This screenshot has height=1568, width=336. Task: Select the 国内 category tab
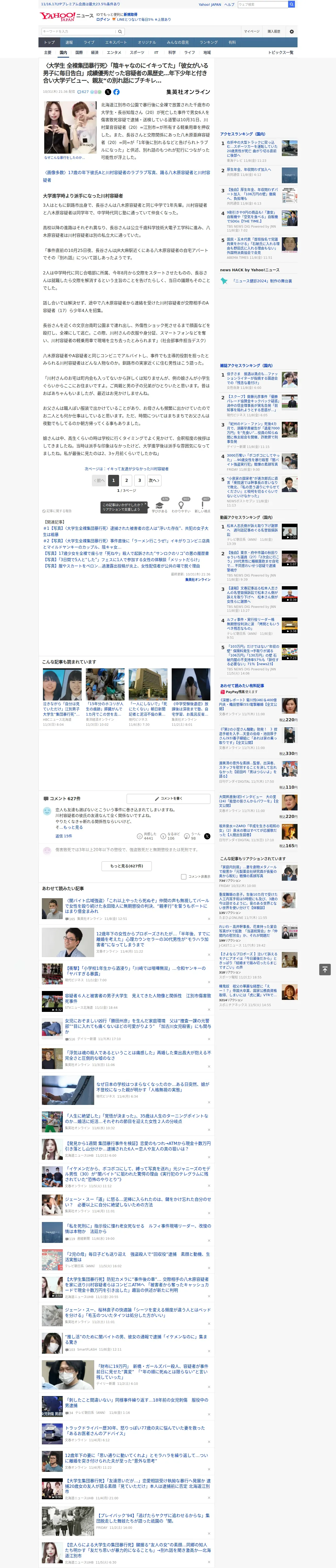pyautogui.click(x=63, y=52)
